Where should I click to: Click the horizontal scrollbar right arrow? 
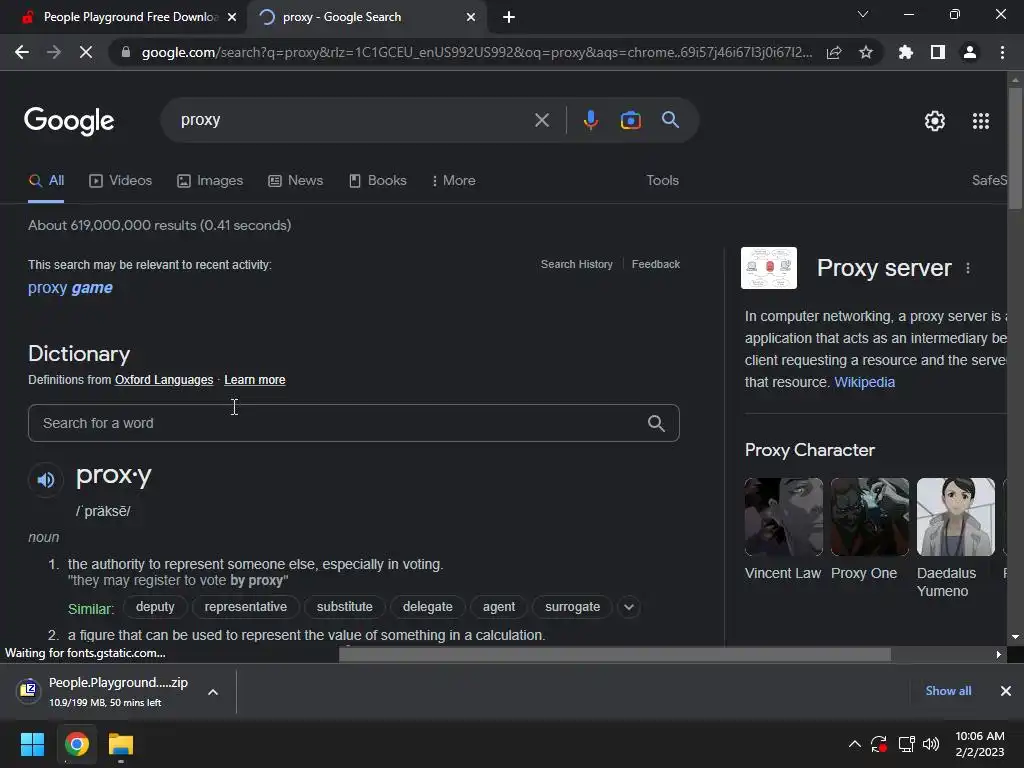click(999, 654)
